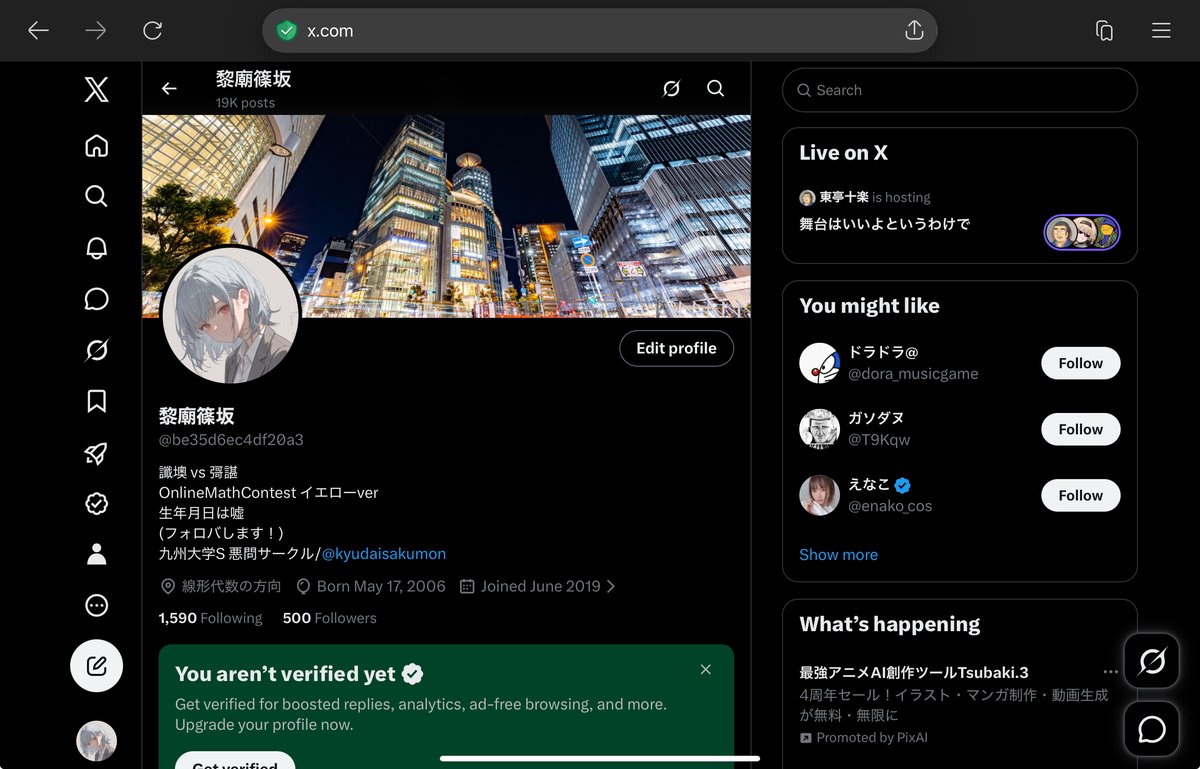Open Bookmarks in the sidebar
The height and width of the screenshot is (769, 1200).
[x=96, y=401]
